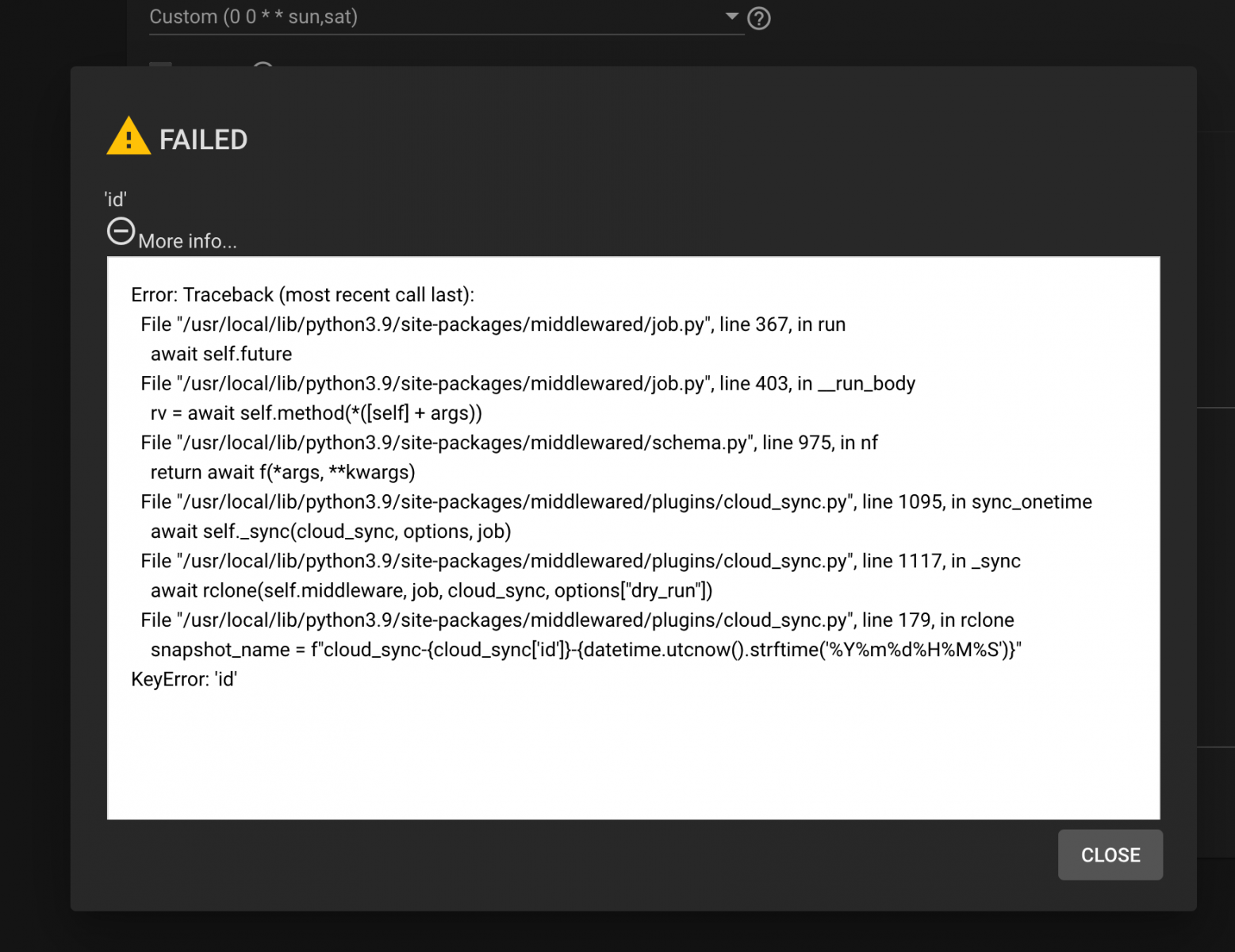Image resolution: width=1235 pixels, height=952 pixels.
Task: Click the FAILED dialog heading
Action: click(x=203, y=140)
